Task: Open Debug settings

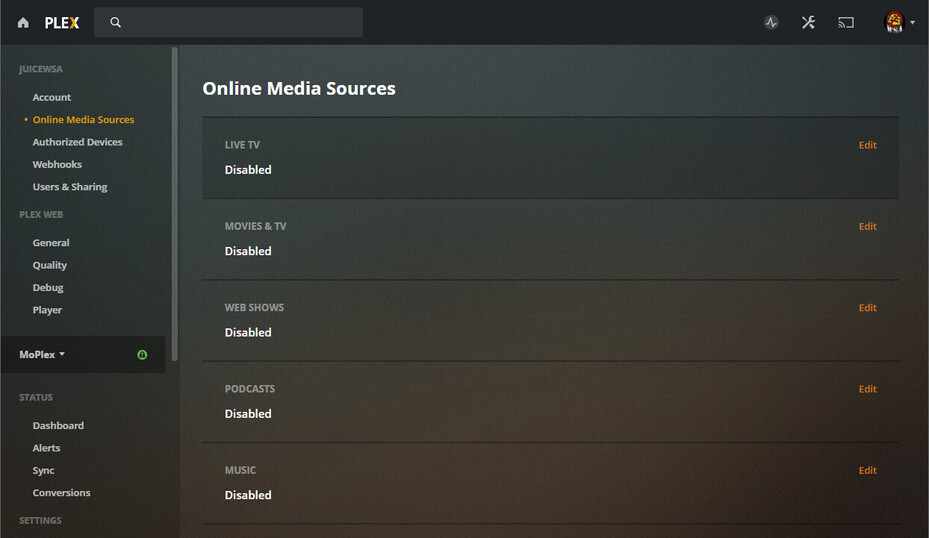Action: tap(48, 287)
